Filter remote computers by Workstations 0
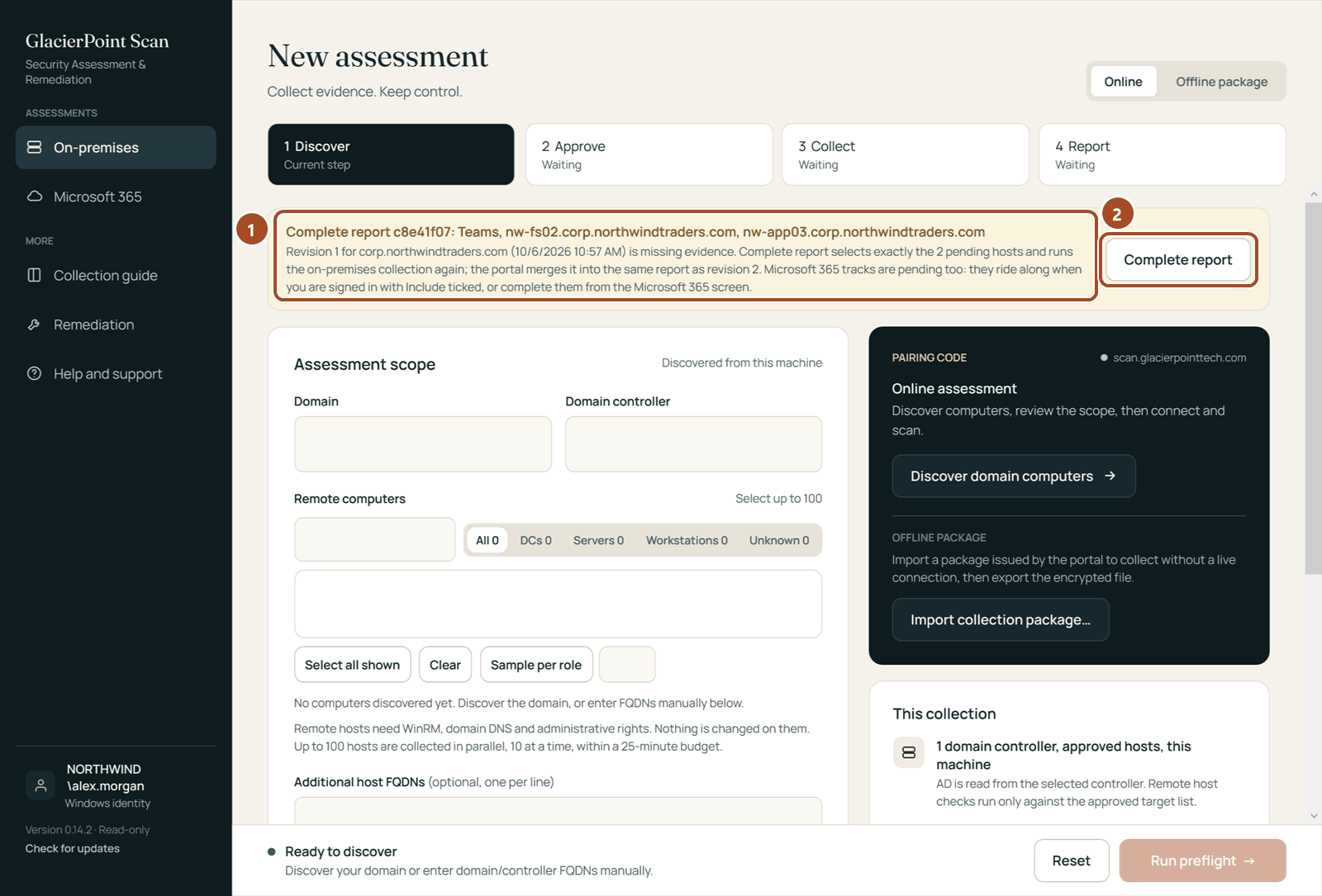Screen dimensions: 1322x896 (687, 540)
